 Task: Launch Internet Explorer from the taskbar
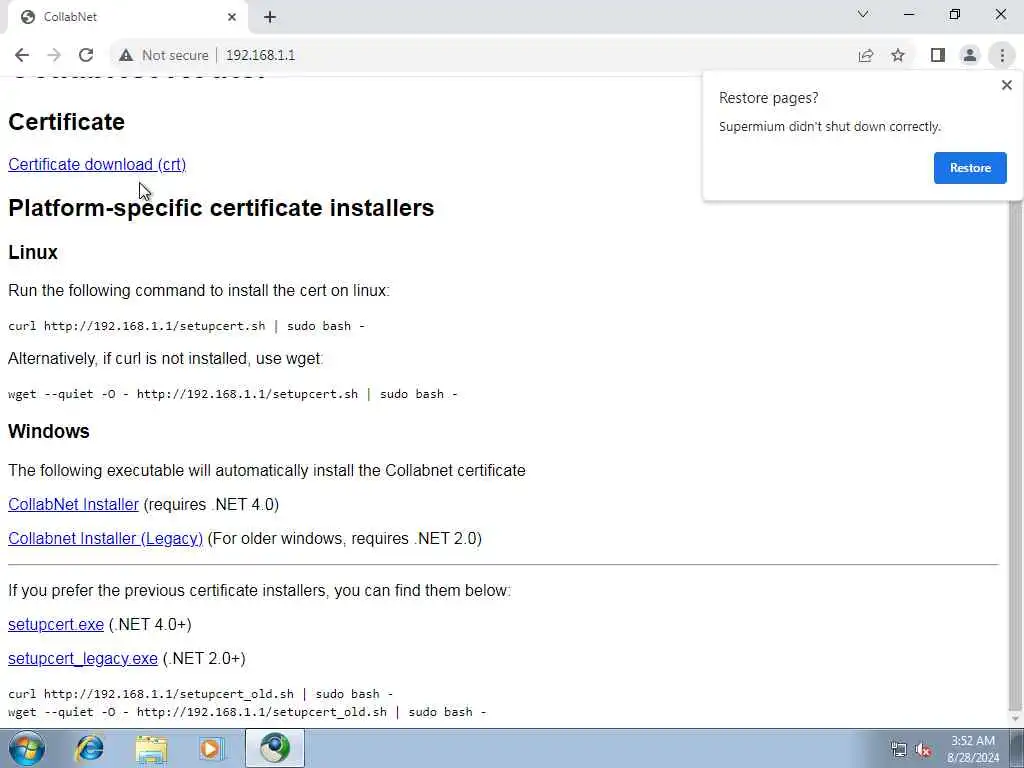[x=89, y=748]
